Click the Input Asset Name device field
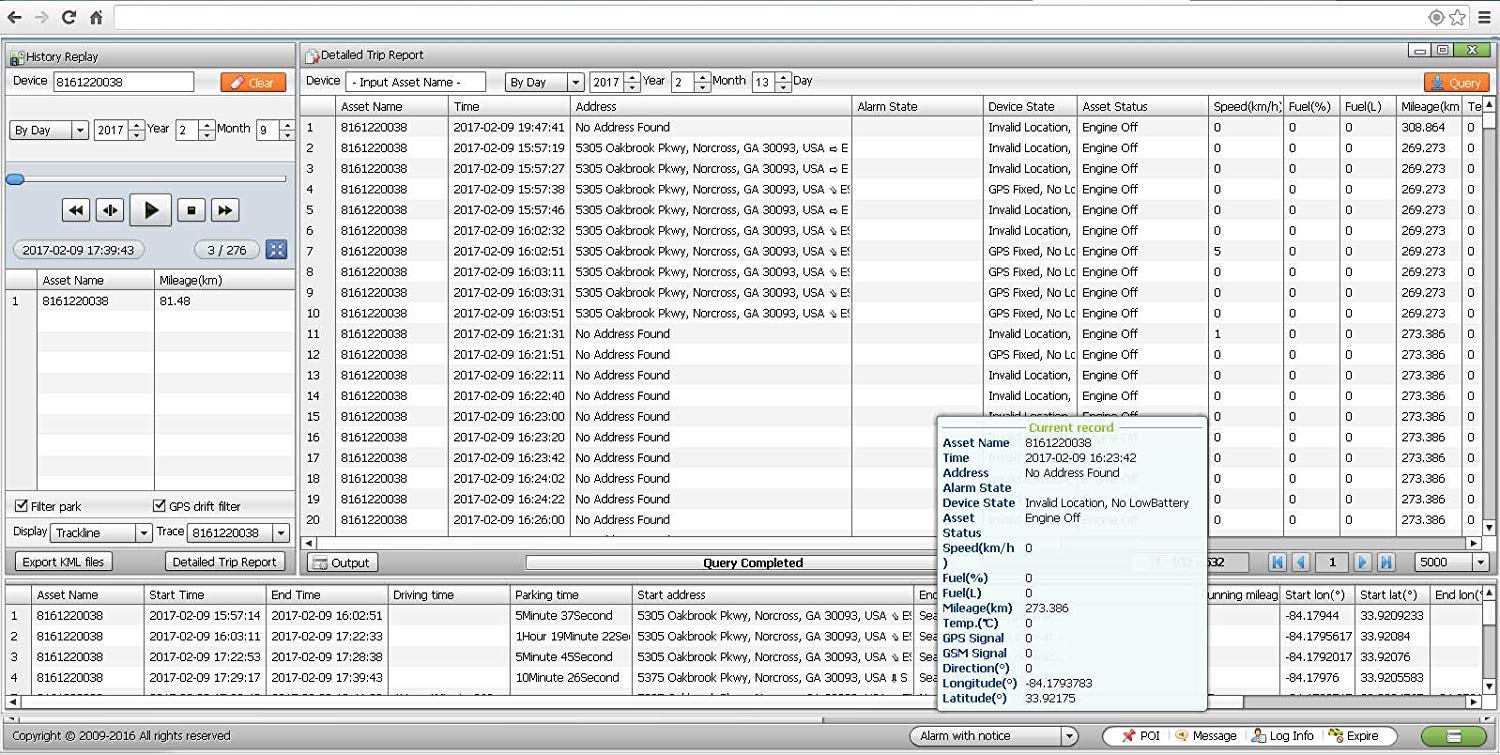 (x=415, y=82)
